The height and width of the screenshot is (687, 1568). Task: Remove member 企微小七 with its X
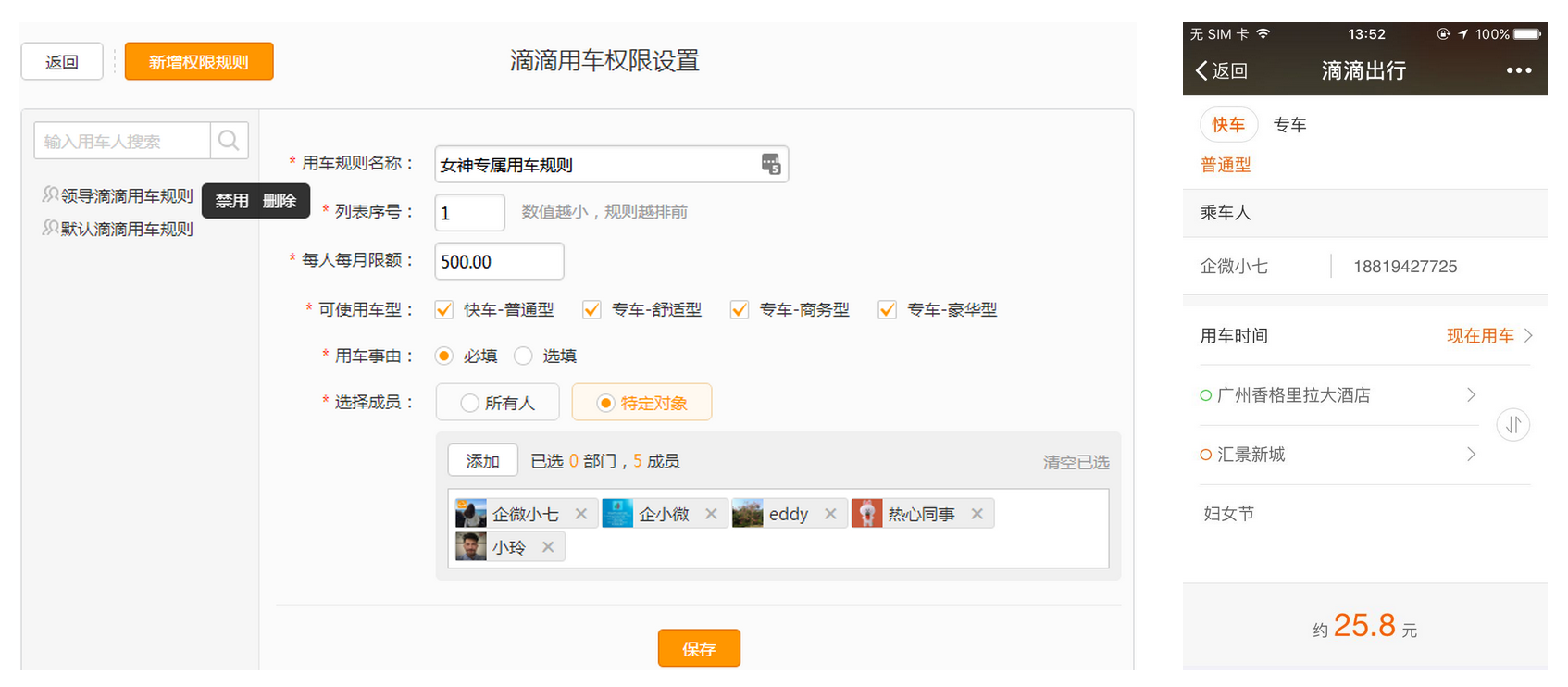(581, 514)
